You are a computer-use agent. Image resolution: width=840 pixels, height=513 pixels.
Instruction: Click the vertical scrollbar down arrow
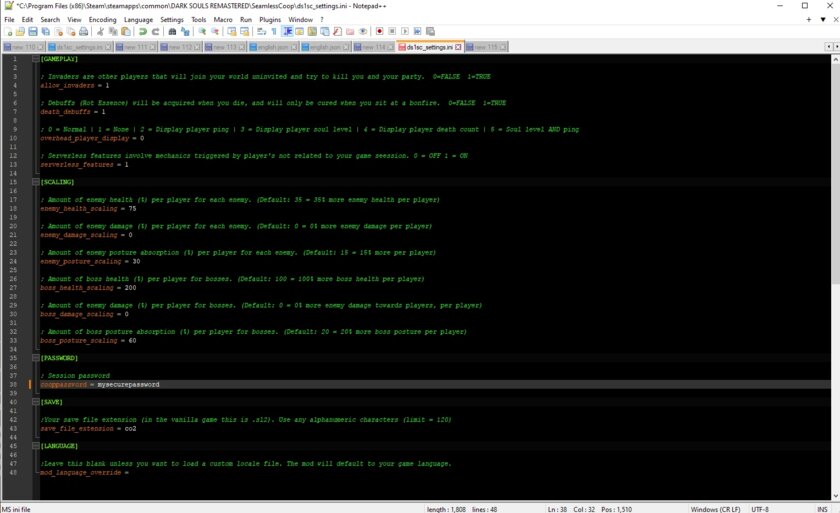(835, 496)
